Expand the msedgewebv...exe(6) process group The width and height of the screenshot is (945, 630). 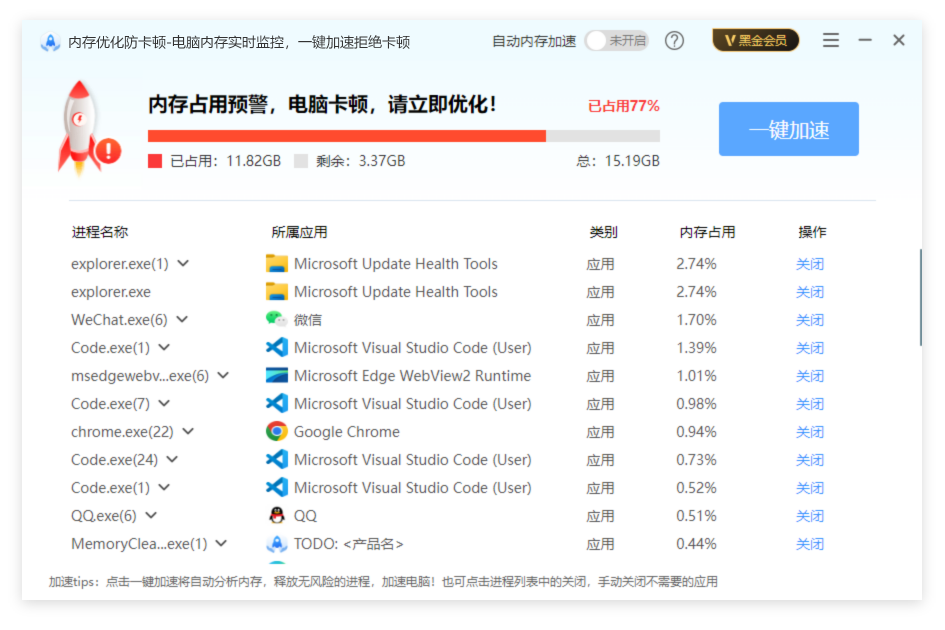223,376
